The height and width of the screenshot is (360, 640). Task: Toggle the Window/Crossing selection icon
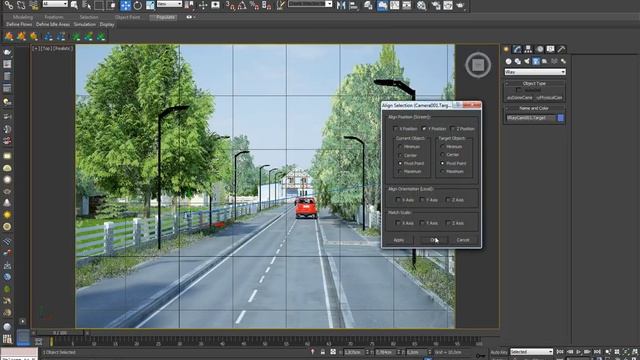[111, 5]
